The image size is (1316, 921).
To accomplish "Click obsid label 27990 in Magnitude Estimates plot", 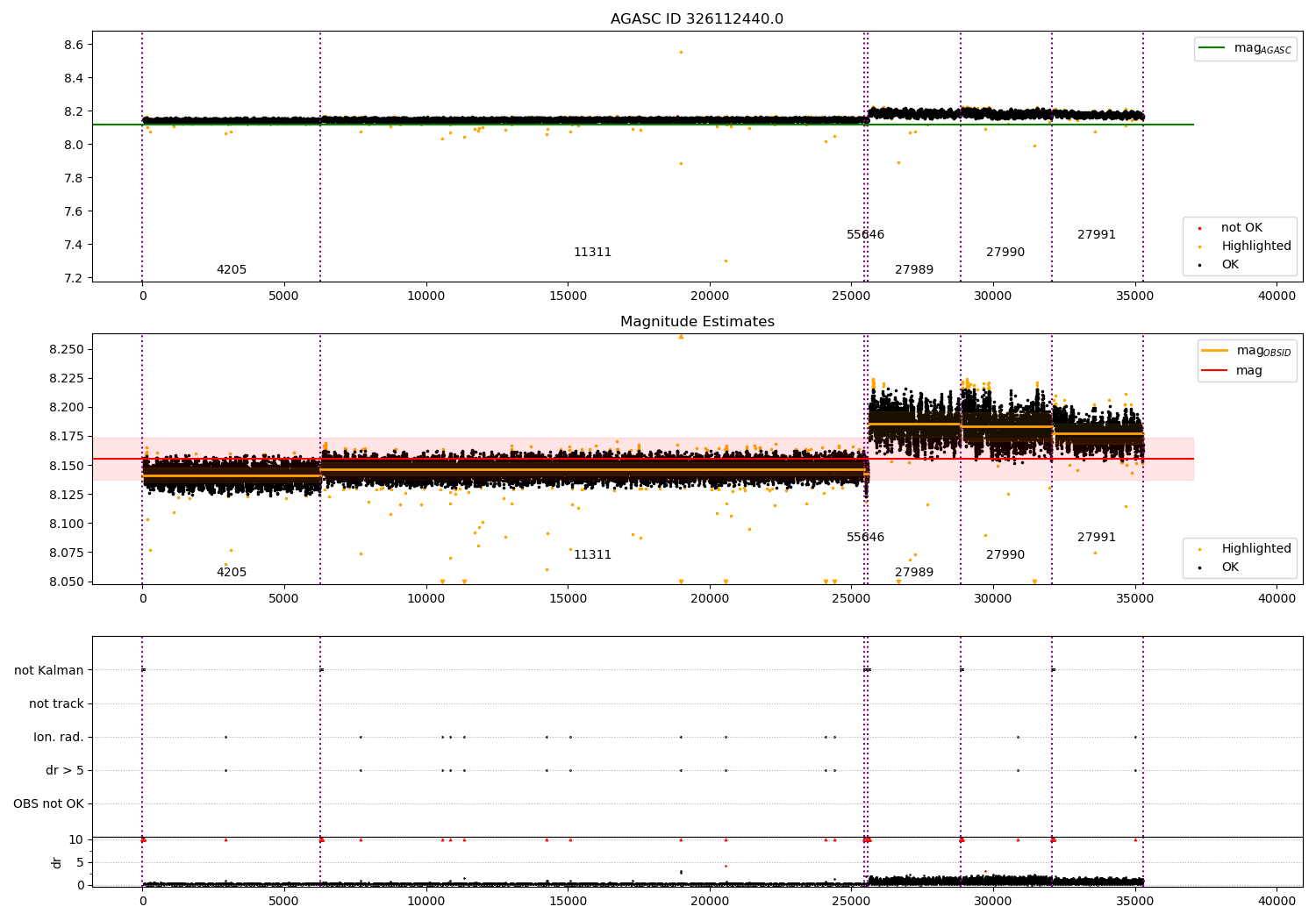I will pos(1005,555).
